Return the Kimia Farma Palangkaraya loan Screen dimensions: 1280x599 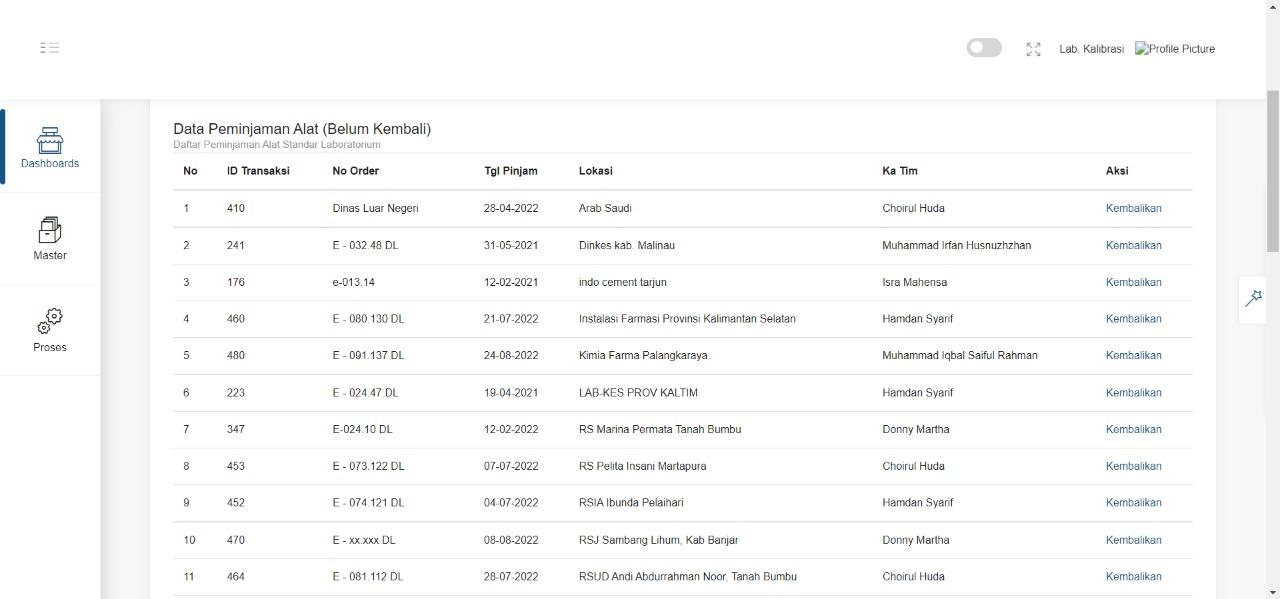click(1133, 355)
